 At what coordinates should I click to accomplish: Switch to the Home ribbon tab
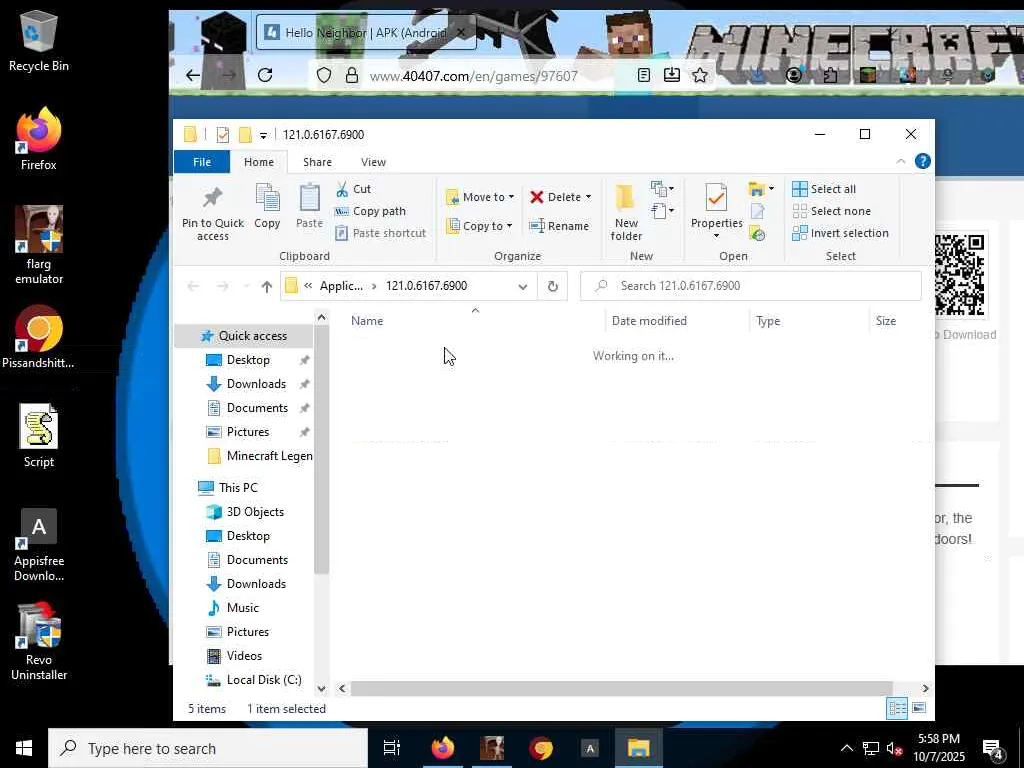(259, 162)
